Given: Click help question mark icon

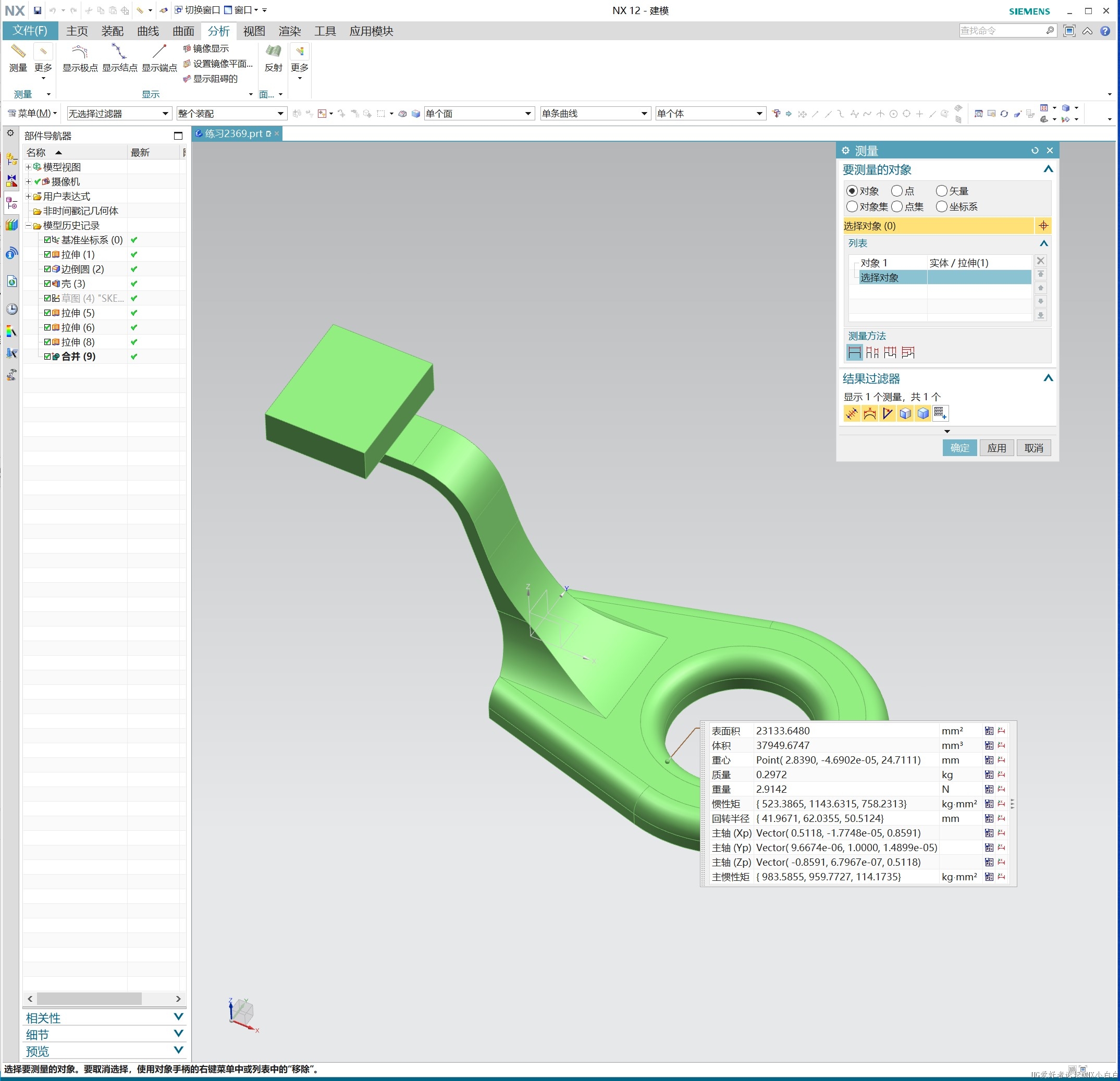Looking at the screenshot, I should (x=1105, y=30).
